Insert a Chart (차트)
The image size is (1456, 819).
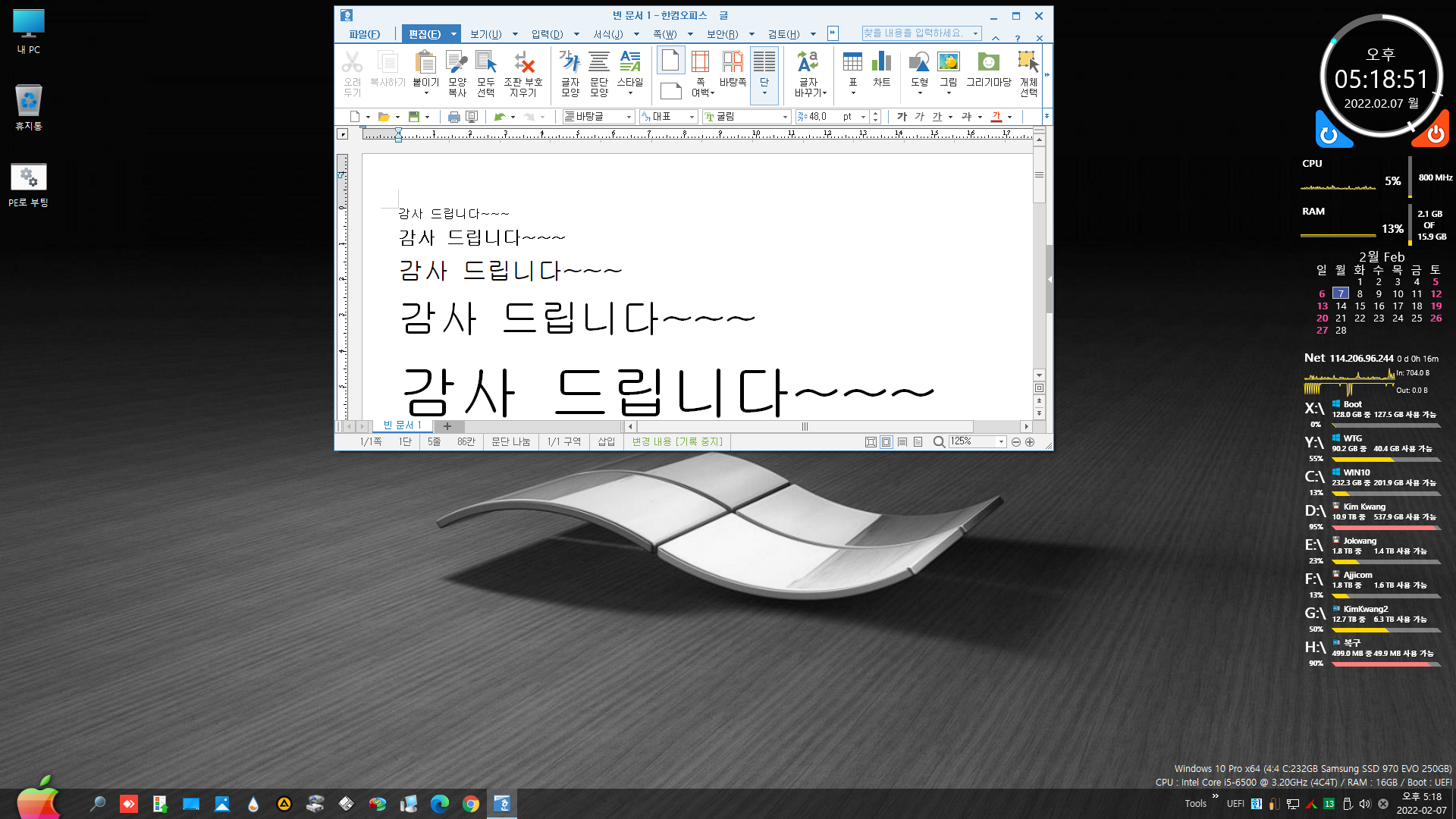pos(881,68)
